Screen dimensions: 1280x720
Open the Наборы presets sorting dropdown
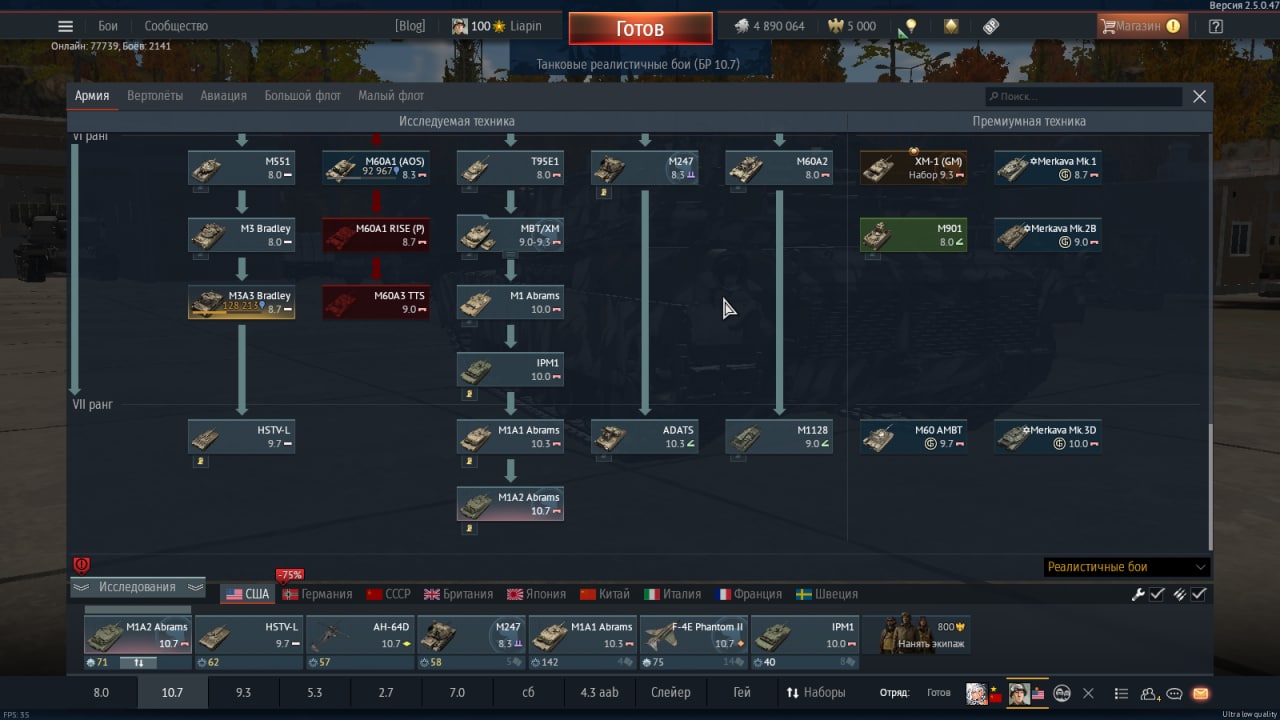pyautogui.click(x=816, y=692)
